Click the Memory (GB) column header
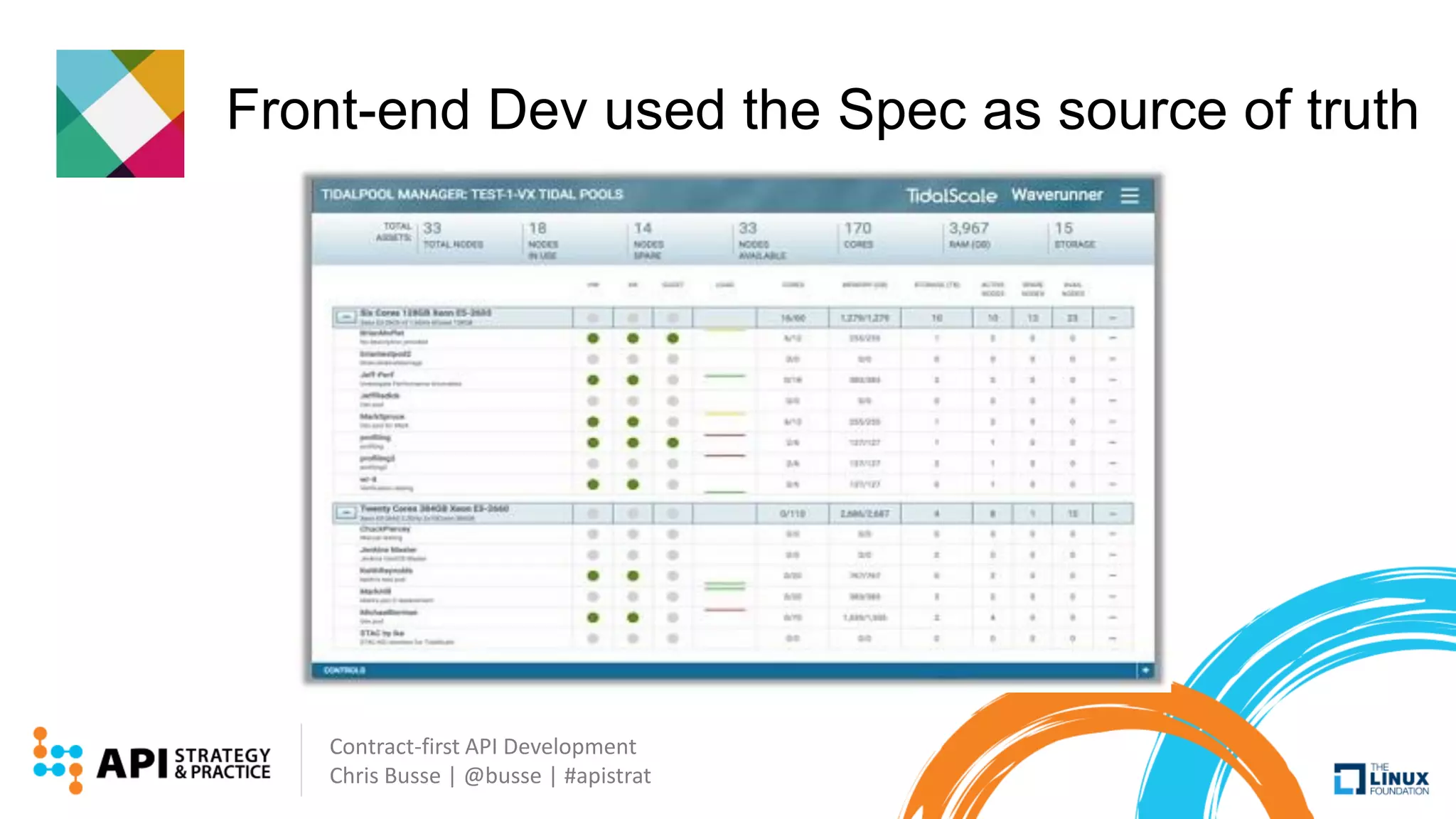 coord(864,285)
